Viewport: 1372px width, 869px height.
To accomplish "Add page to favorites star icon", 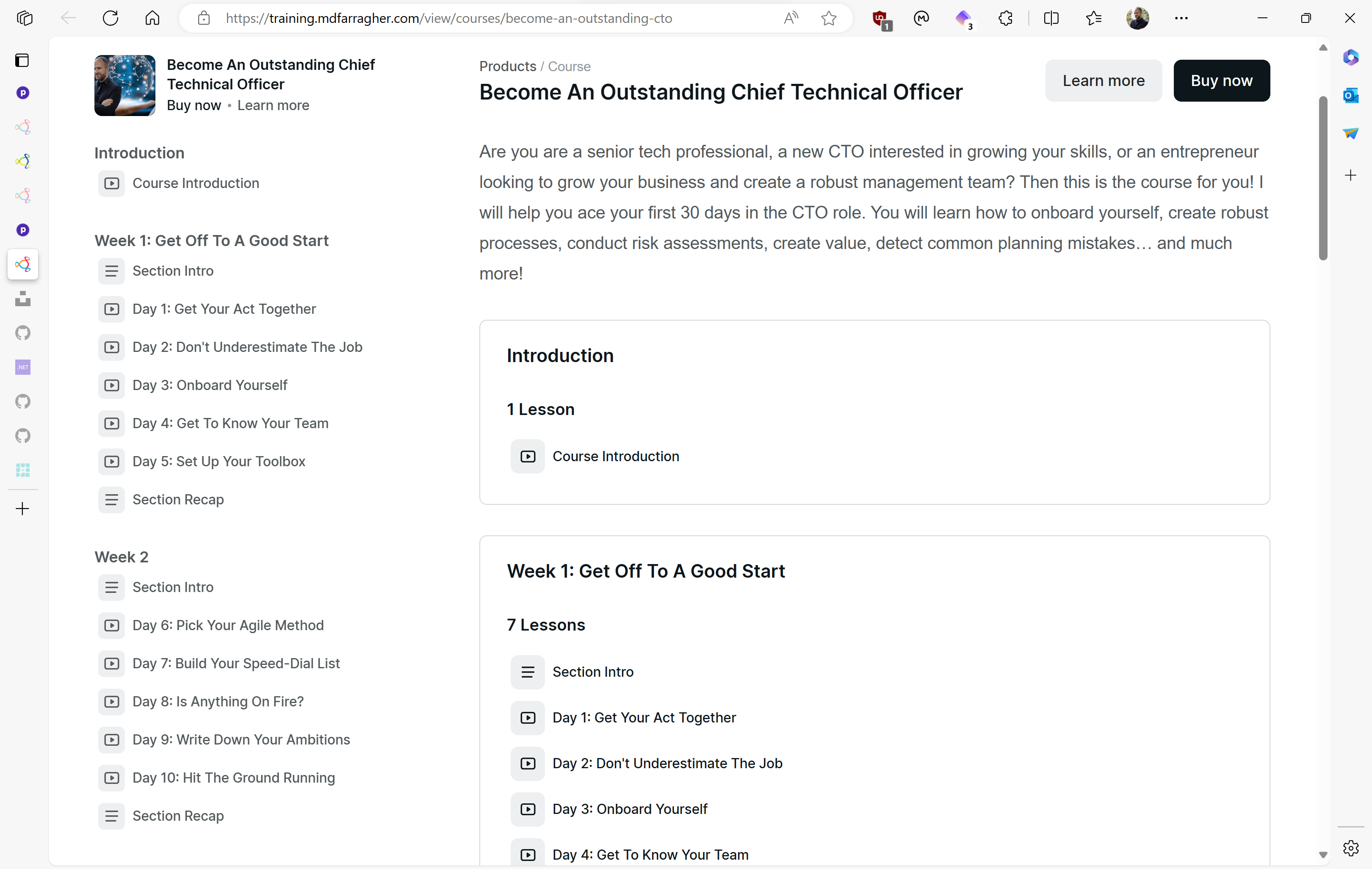I will coord(829,18).
